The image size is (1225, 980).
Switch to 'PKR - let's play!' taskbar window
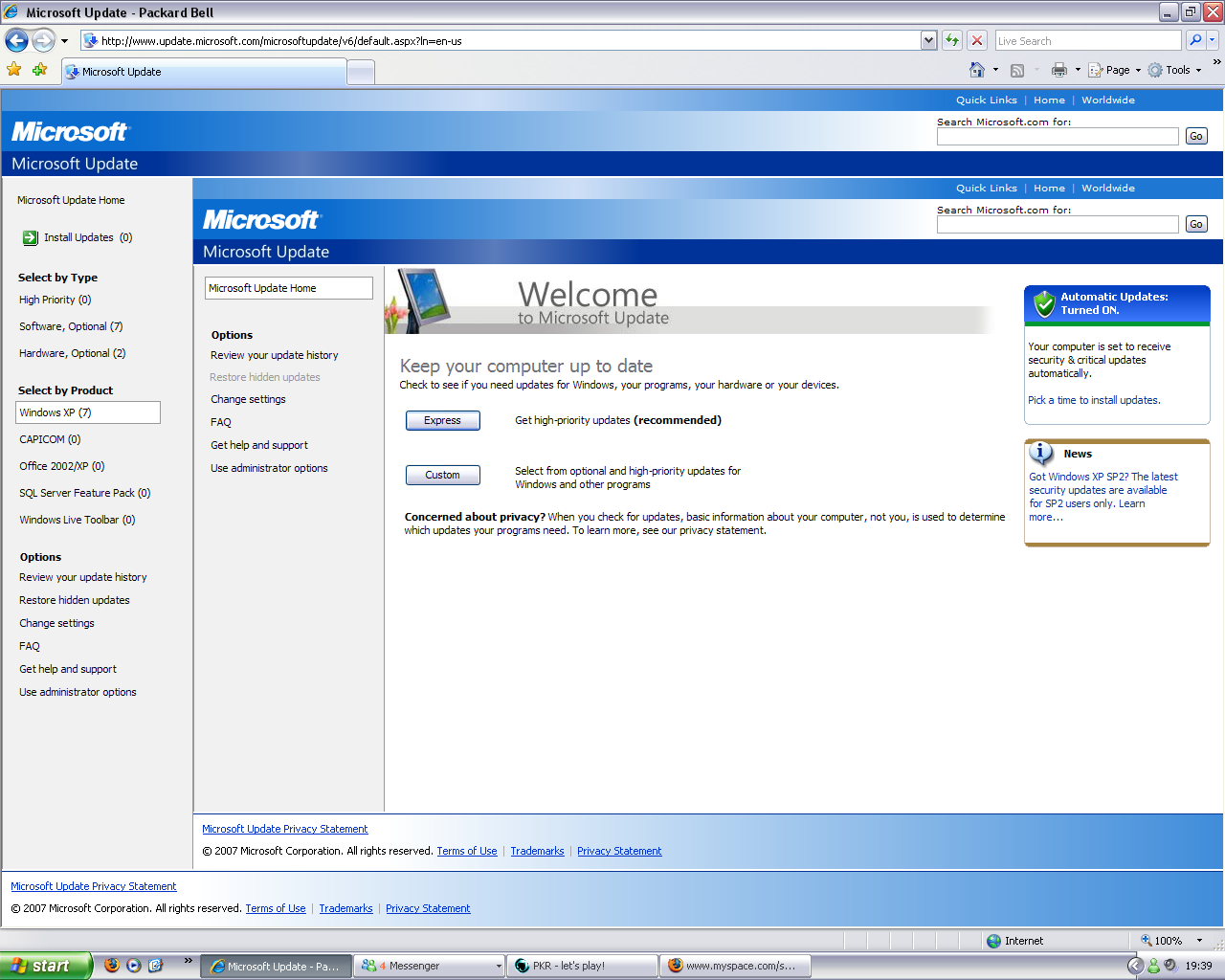click(582, 967)
